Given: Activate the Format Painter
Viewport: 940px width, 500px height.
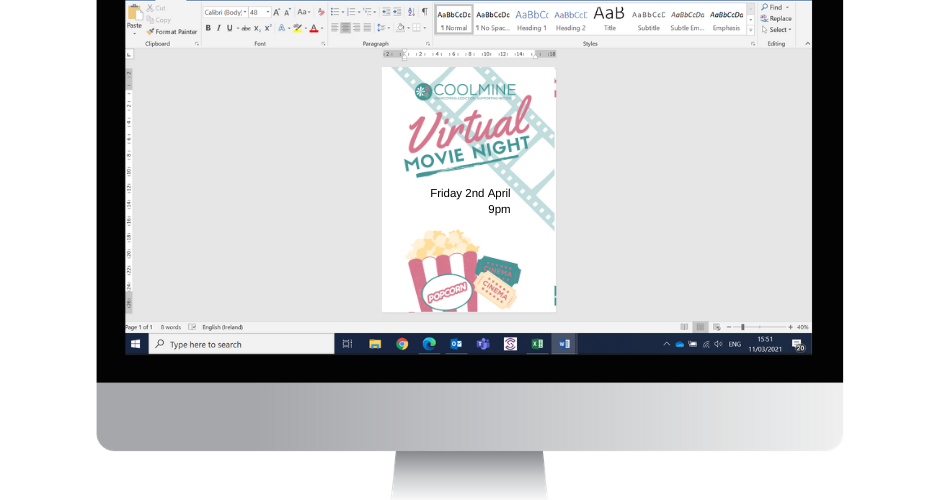Looking at the screenshot, I should coord(171,32).
